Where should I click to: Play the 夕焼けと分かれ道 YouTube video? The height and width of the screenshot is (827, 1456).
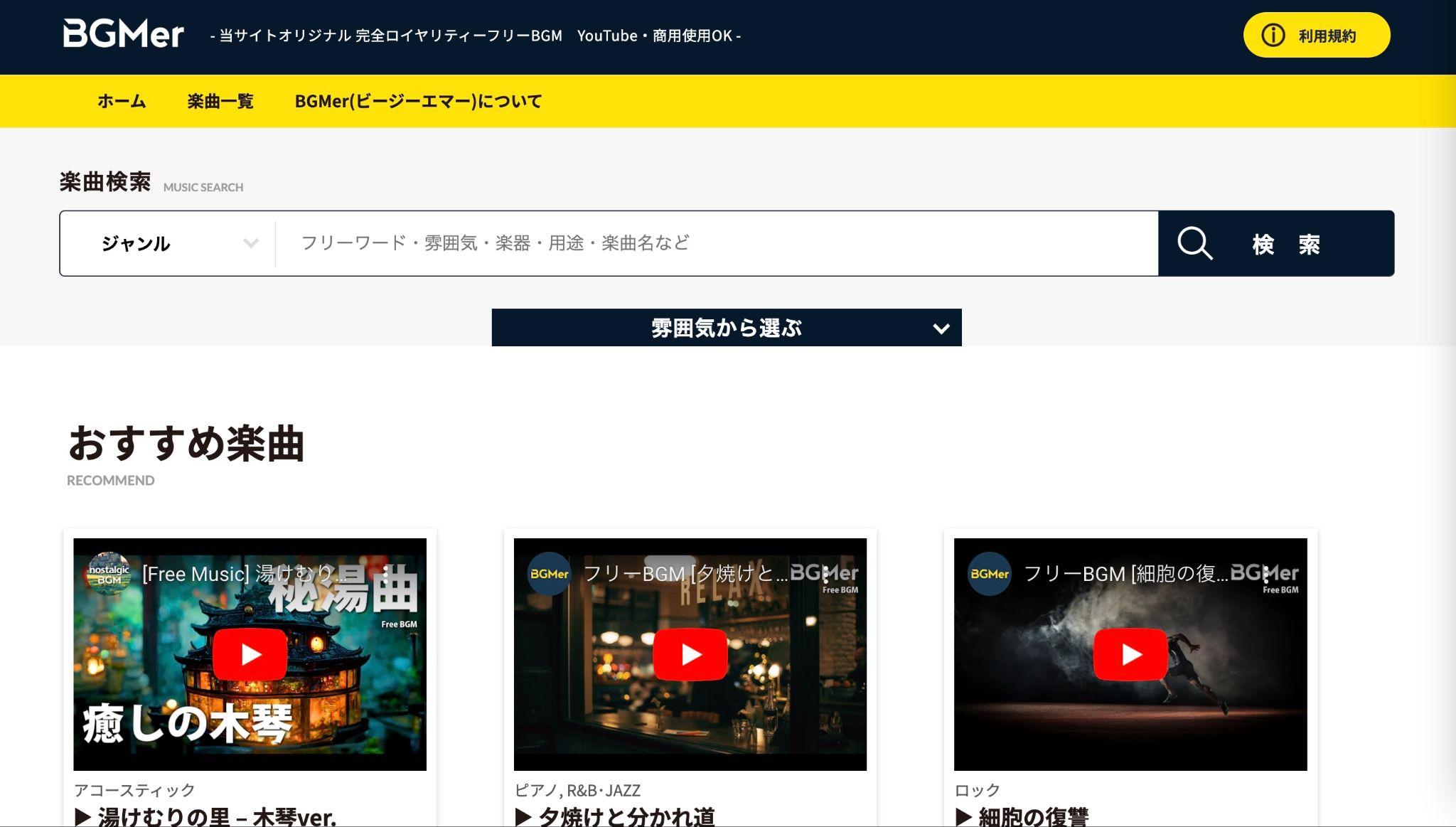point(690,654)
